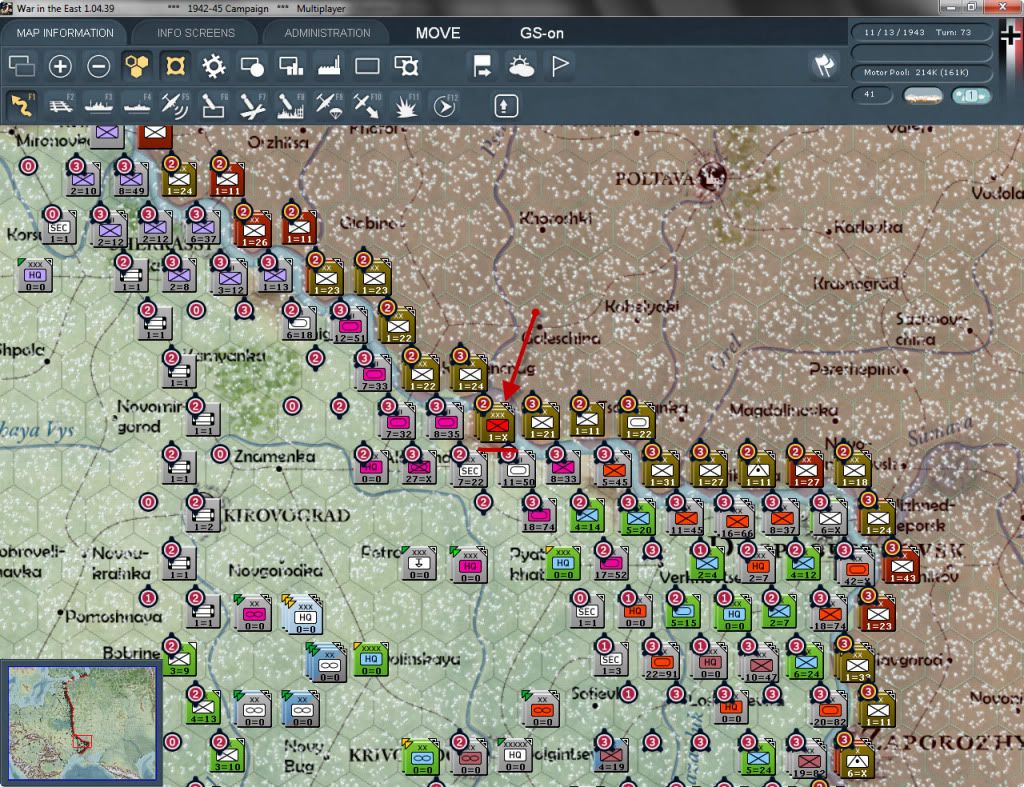Toggle Move mode (F1)
The width and height of the screenshot is (1024, 787).
coord(22,105)
